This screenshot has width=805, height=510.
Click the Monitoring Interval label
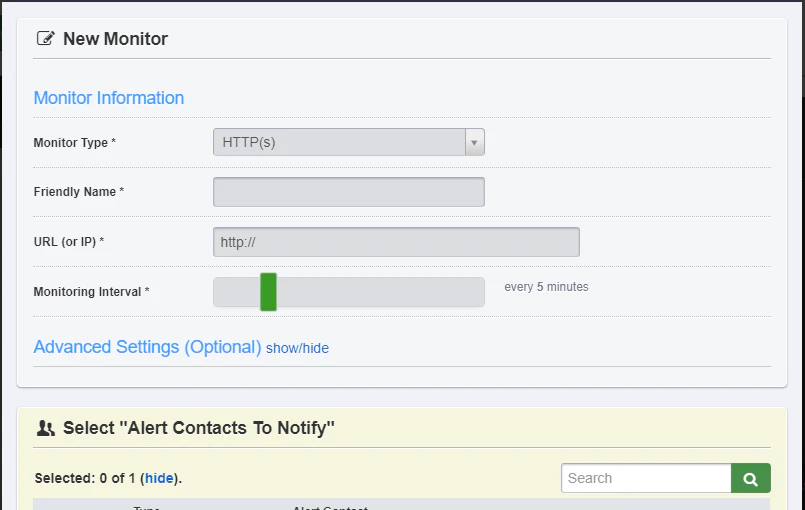tap(91, 292)
